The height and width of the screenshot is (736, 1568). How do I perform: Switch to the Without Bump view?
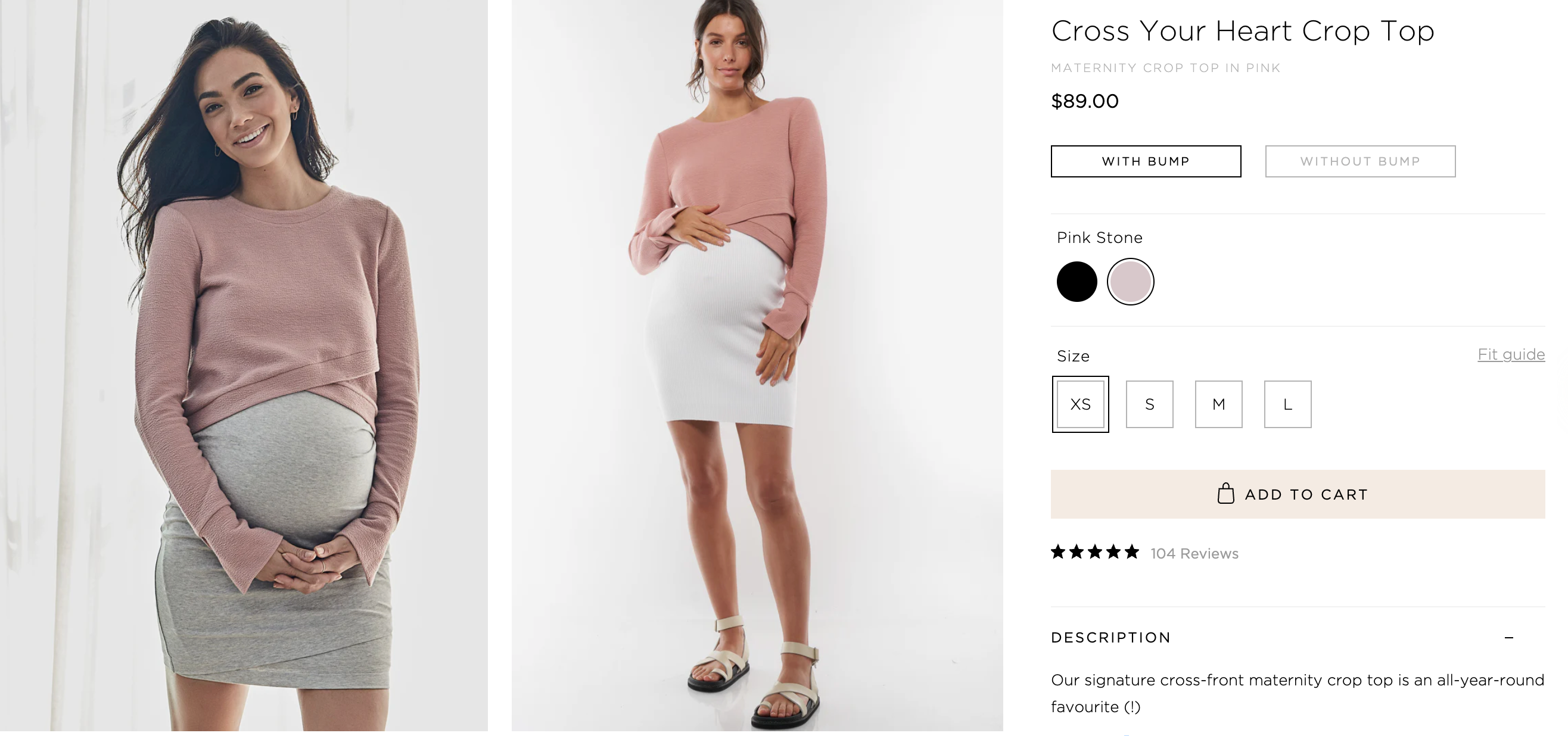click(1360, 161)
